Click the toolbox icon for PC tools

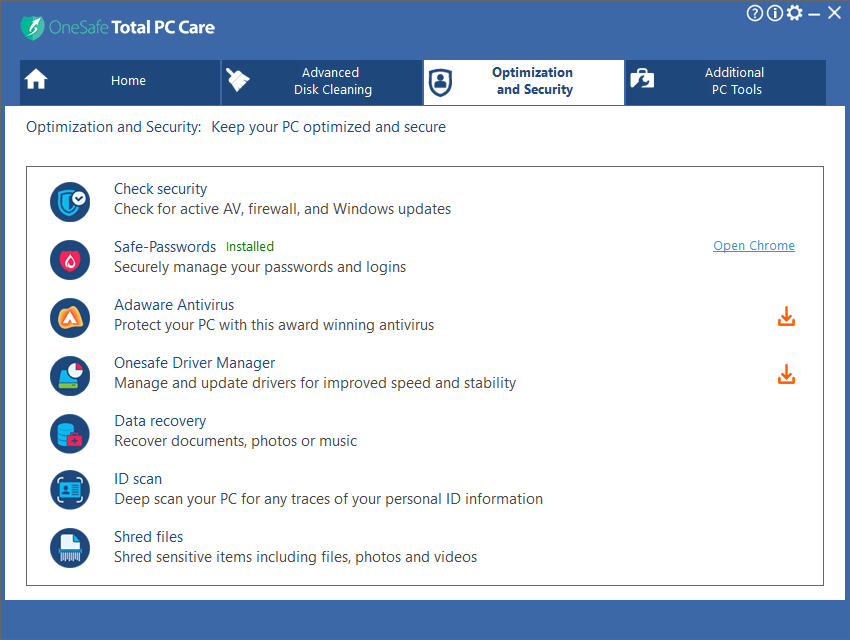pyautogui.click(x=642, y=79)
